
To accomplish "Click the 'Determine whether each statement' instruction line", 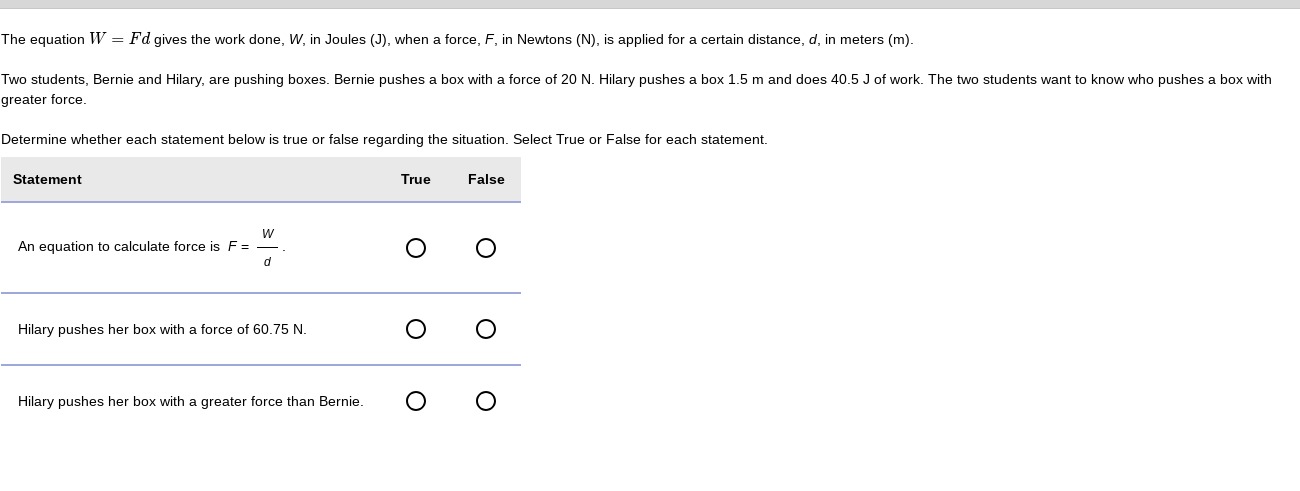I will coord(384,140).
